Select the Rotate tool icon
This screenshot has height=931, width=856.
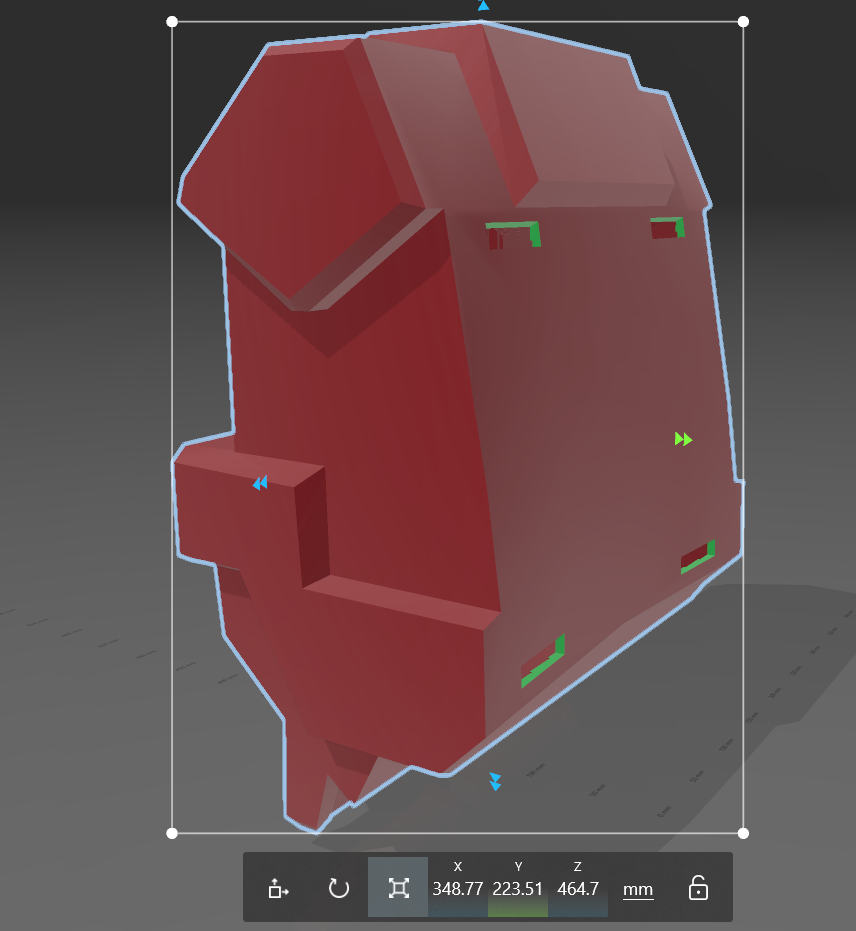338,889
